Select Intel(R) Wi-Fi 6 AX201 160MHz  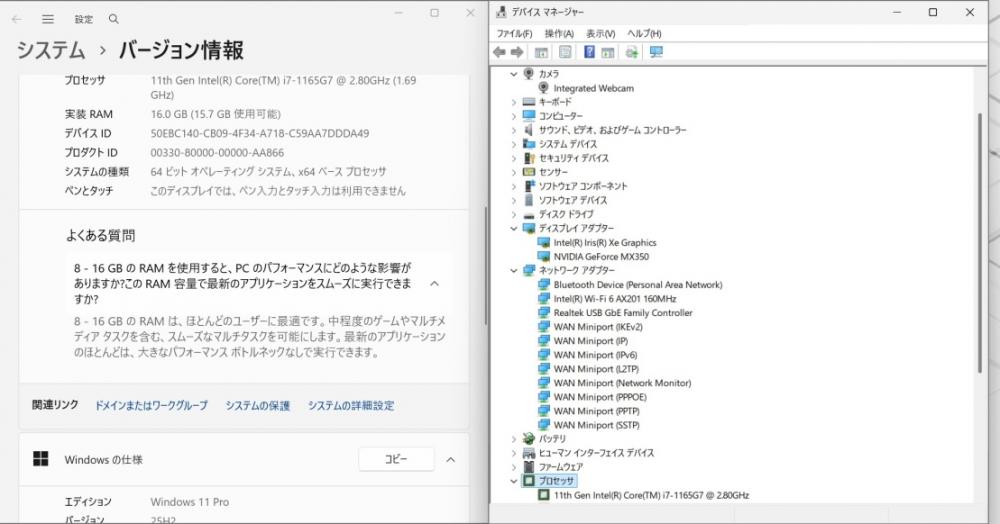[615, 298]
